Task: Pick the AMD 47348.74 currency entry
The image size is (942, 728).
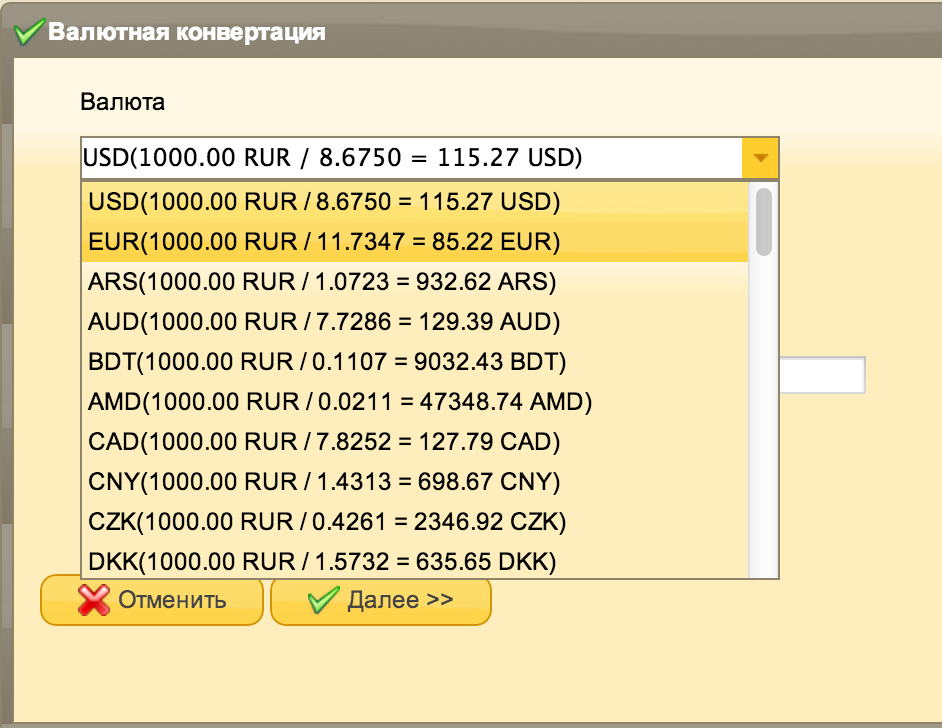Action: pyautogui.click(x=340, y=402)
